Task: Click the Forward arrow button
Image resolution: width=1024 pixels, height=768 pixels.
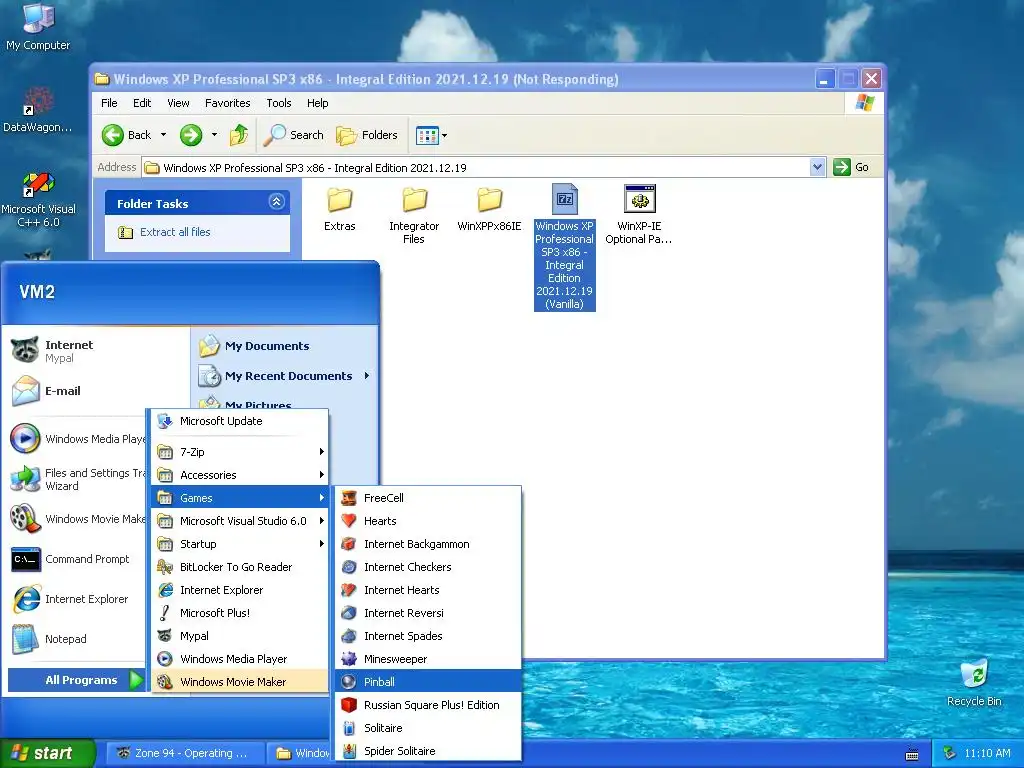Action: click(x=191, y=135)
